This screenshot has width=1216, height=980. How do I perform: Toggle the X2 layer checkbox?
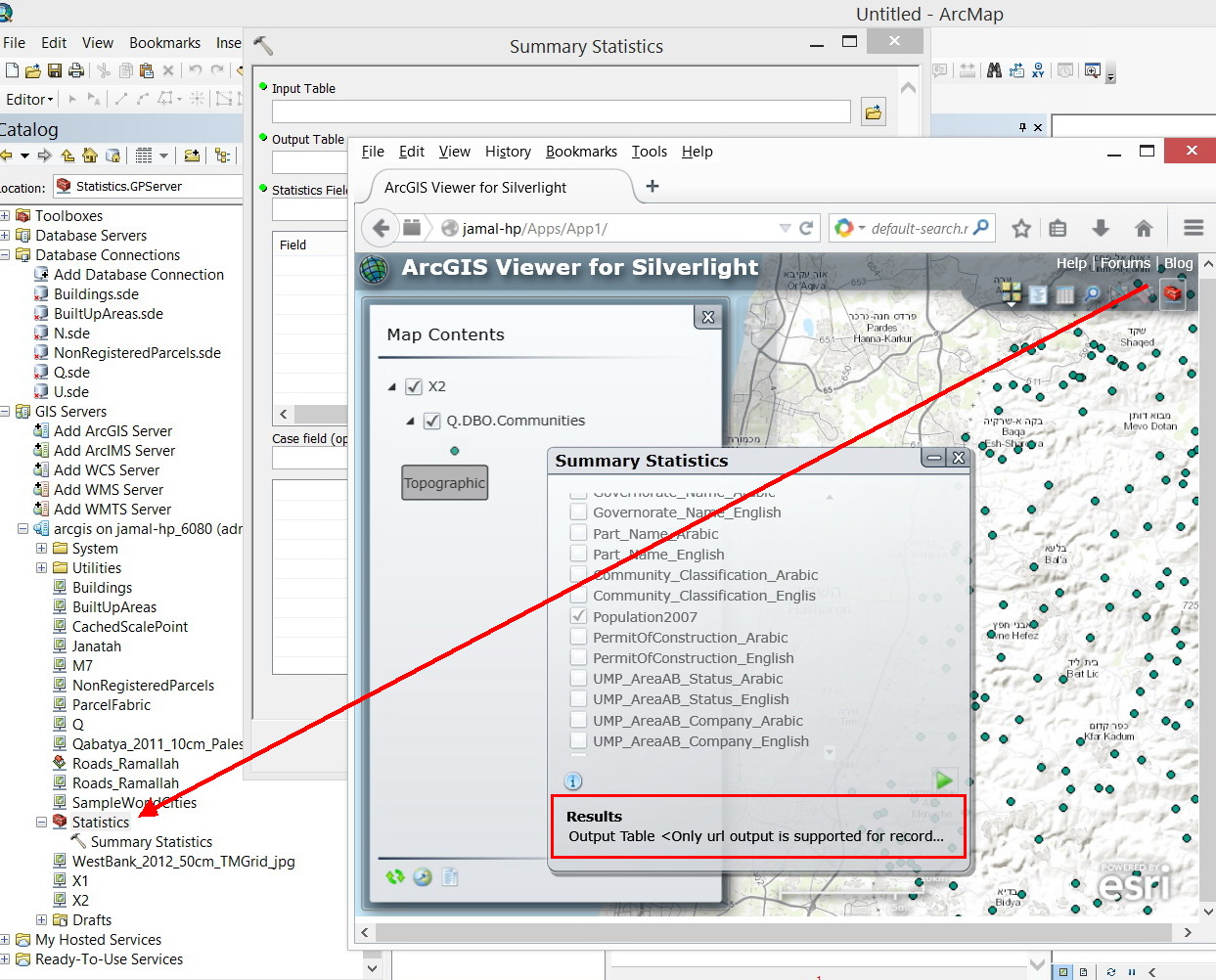[414, 386]
